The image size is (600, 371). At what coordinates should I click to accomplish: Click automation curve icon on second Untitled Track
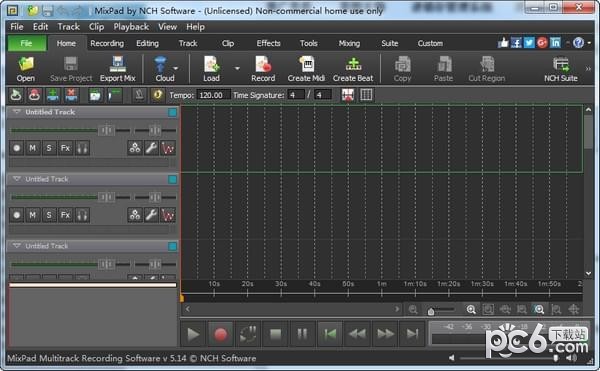tap(168, 215)
